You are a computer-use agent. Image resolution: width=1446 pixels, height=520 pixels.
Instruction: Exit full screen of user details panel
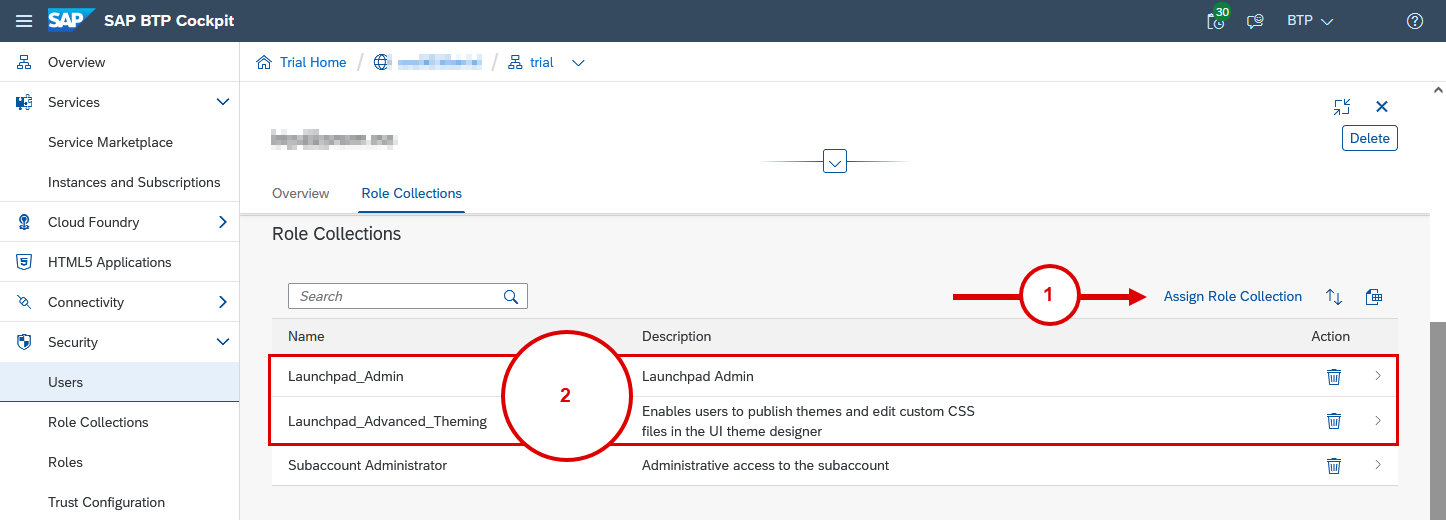[1342, 107]
